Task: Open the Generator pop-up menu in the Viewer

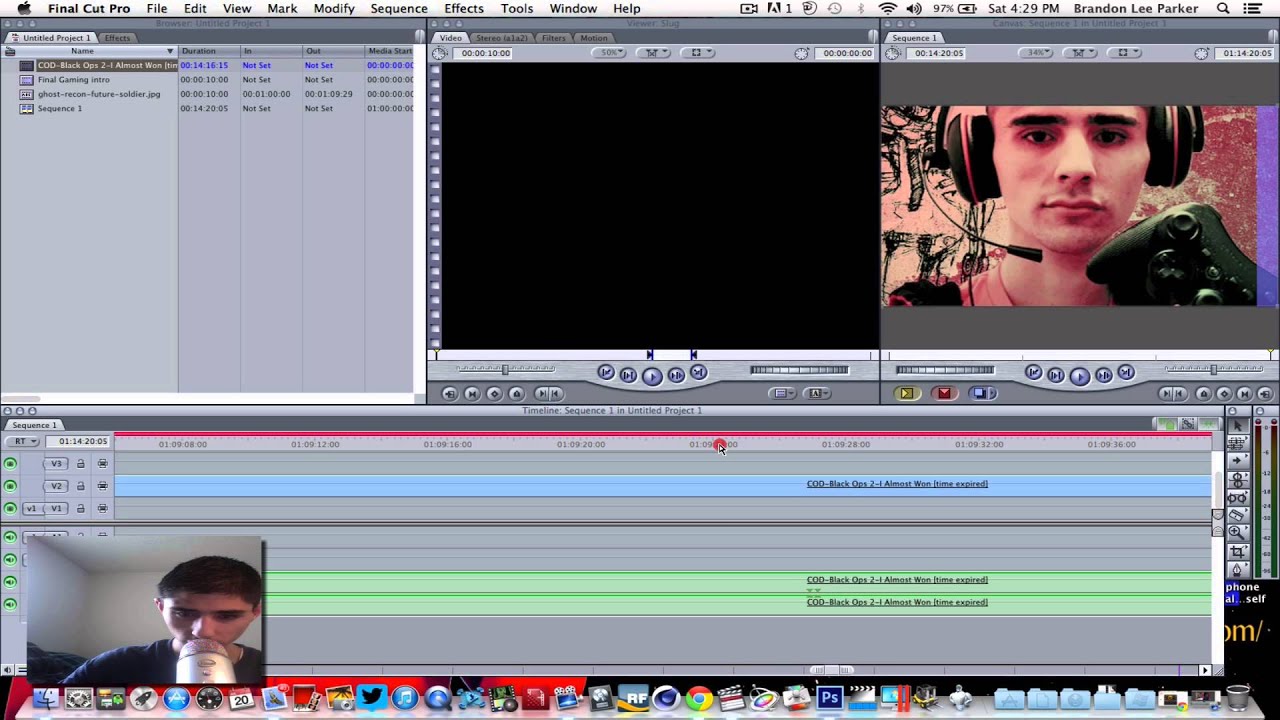Action: point(819,394)
